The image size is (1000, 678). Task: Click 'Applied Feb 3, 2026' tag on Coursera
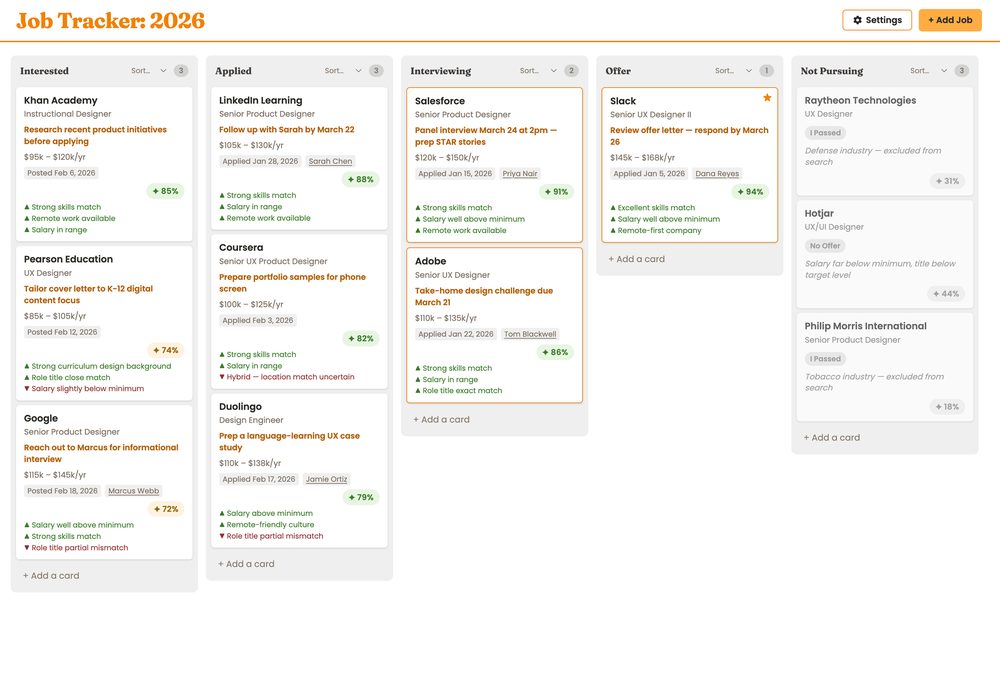point(258,320)
